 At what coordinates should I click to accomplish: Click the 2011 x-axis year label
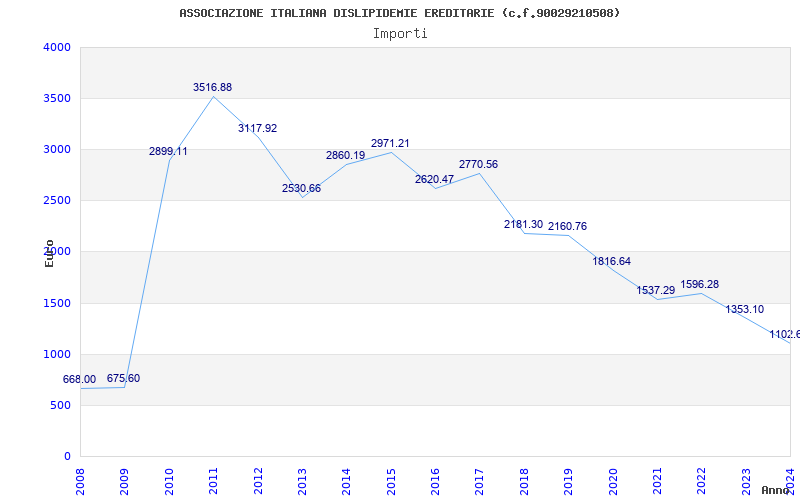pos(213,479)
